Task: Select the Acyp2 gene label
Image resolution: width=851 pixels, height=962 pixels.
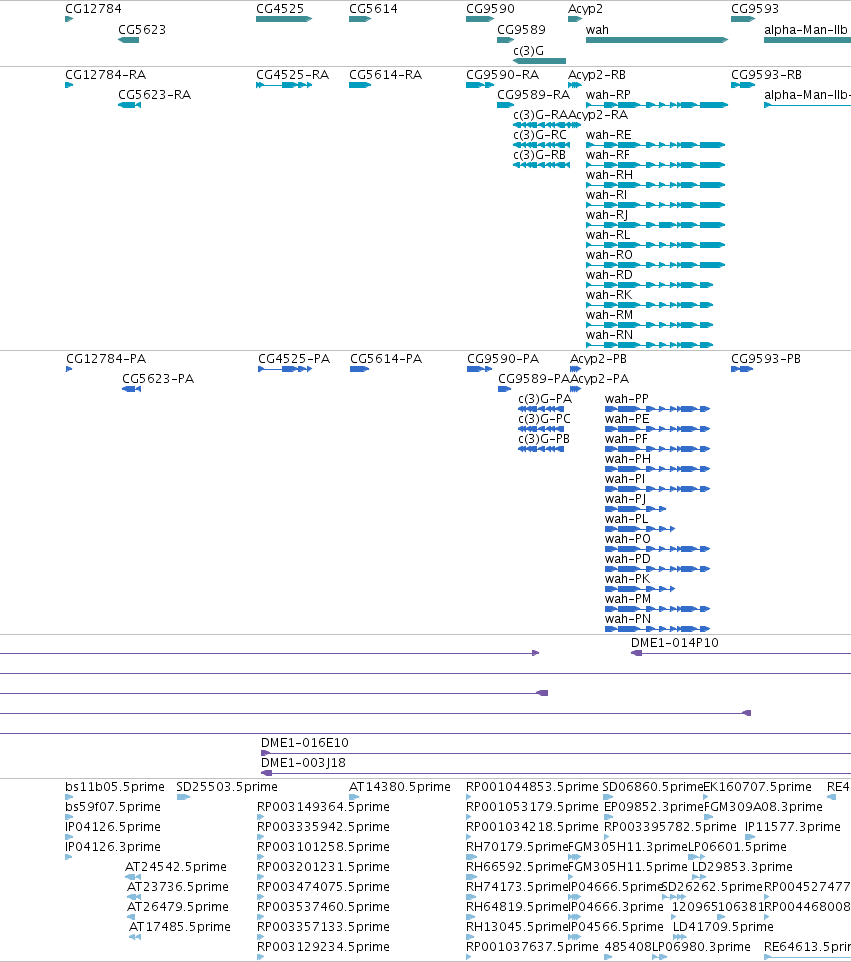Action: (x=585, y=9)
